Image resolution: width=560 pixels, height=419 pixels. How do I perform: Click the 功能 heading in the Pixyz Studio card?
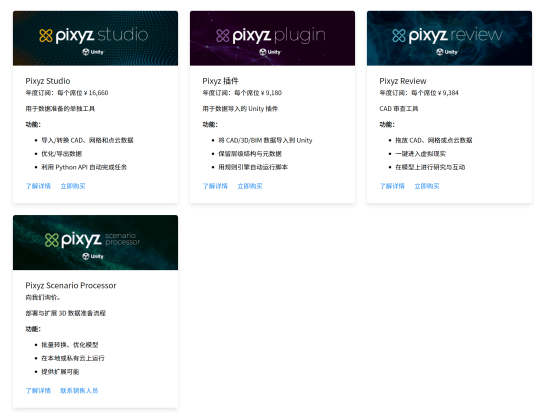click(33, 125)
